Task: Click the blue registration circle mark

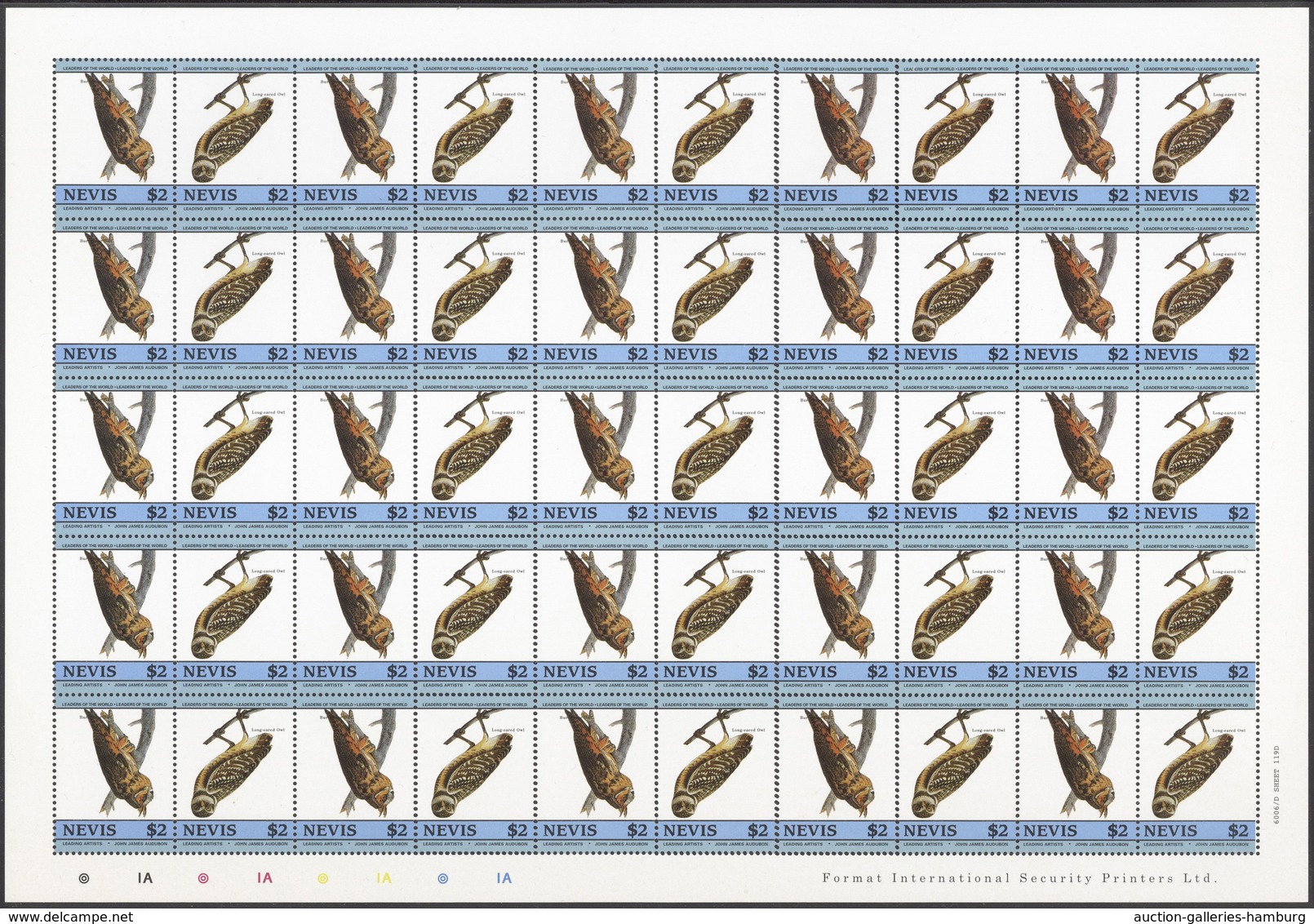Action: coord(442,878)
